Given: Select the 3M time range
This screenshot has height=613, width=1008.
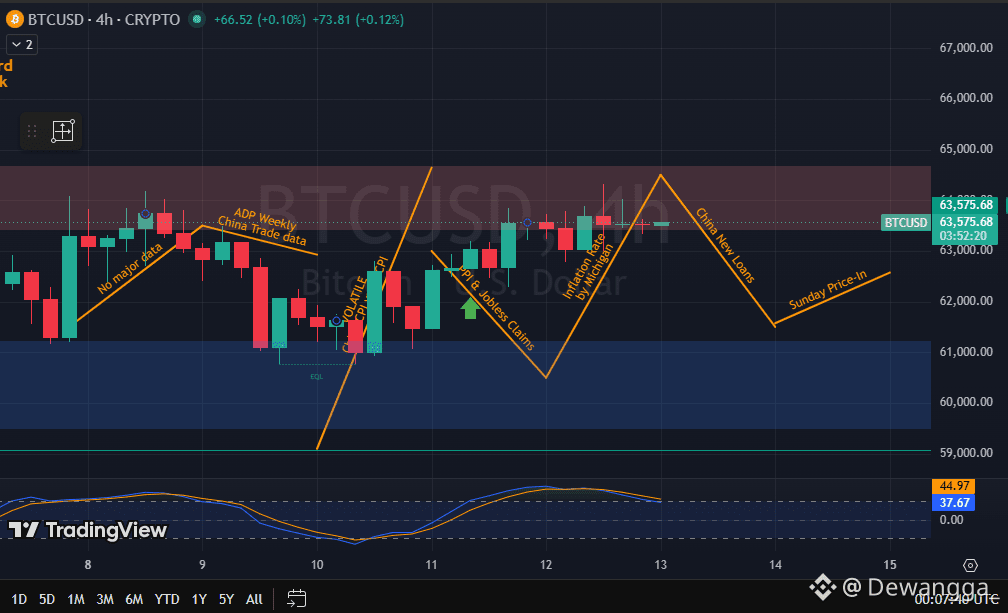Looking at the screenshot, I should pos(105,599).
